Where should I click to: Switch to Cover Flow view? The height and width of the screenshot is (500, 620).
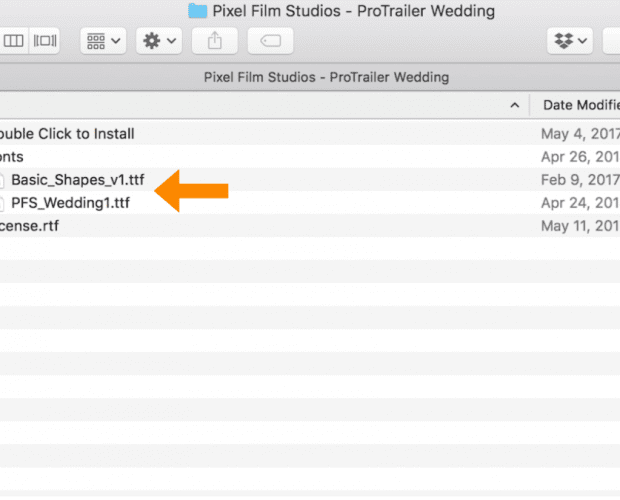pyautogui.click(x=44, y=41)
